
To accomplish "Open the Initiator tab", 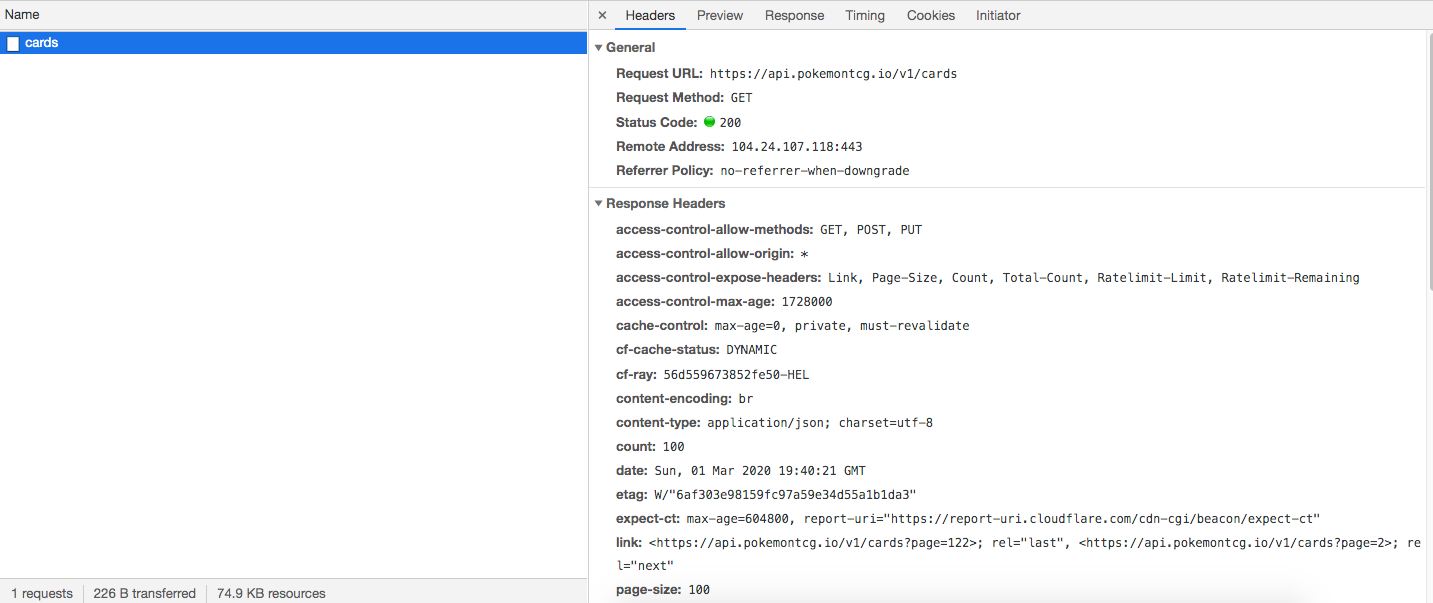I will 998,15.
